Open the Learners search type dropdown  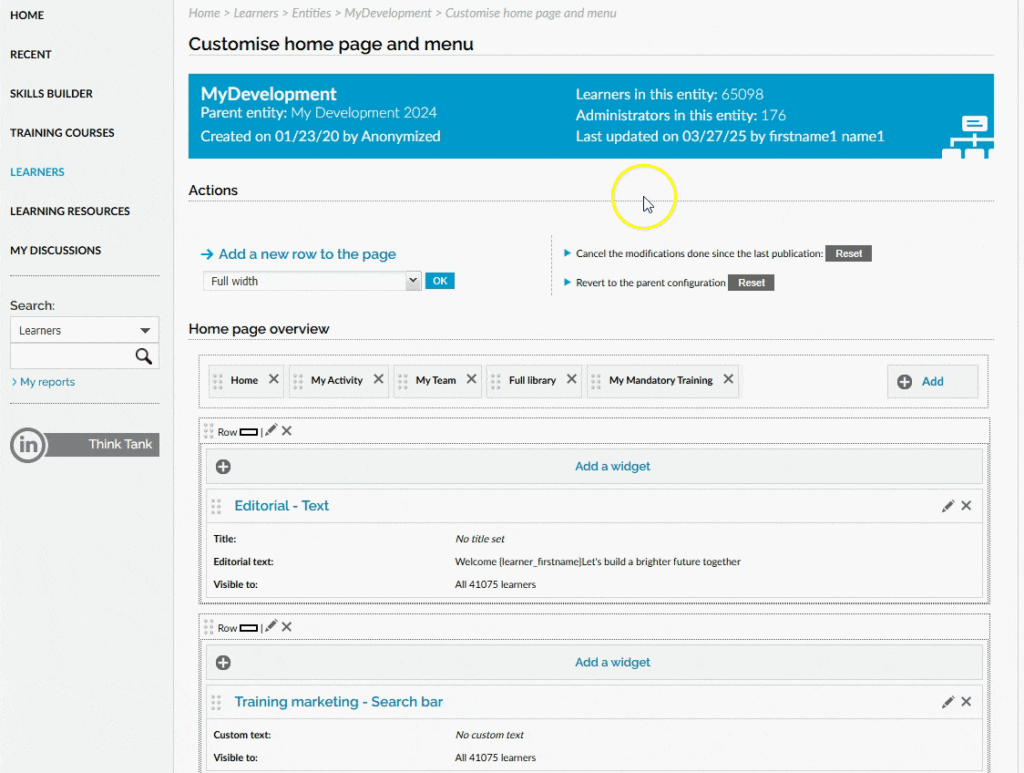pyautogui.click(x=84, y=330)
